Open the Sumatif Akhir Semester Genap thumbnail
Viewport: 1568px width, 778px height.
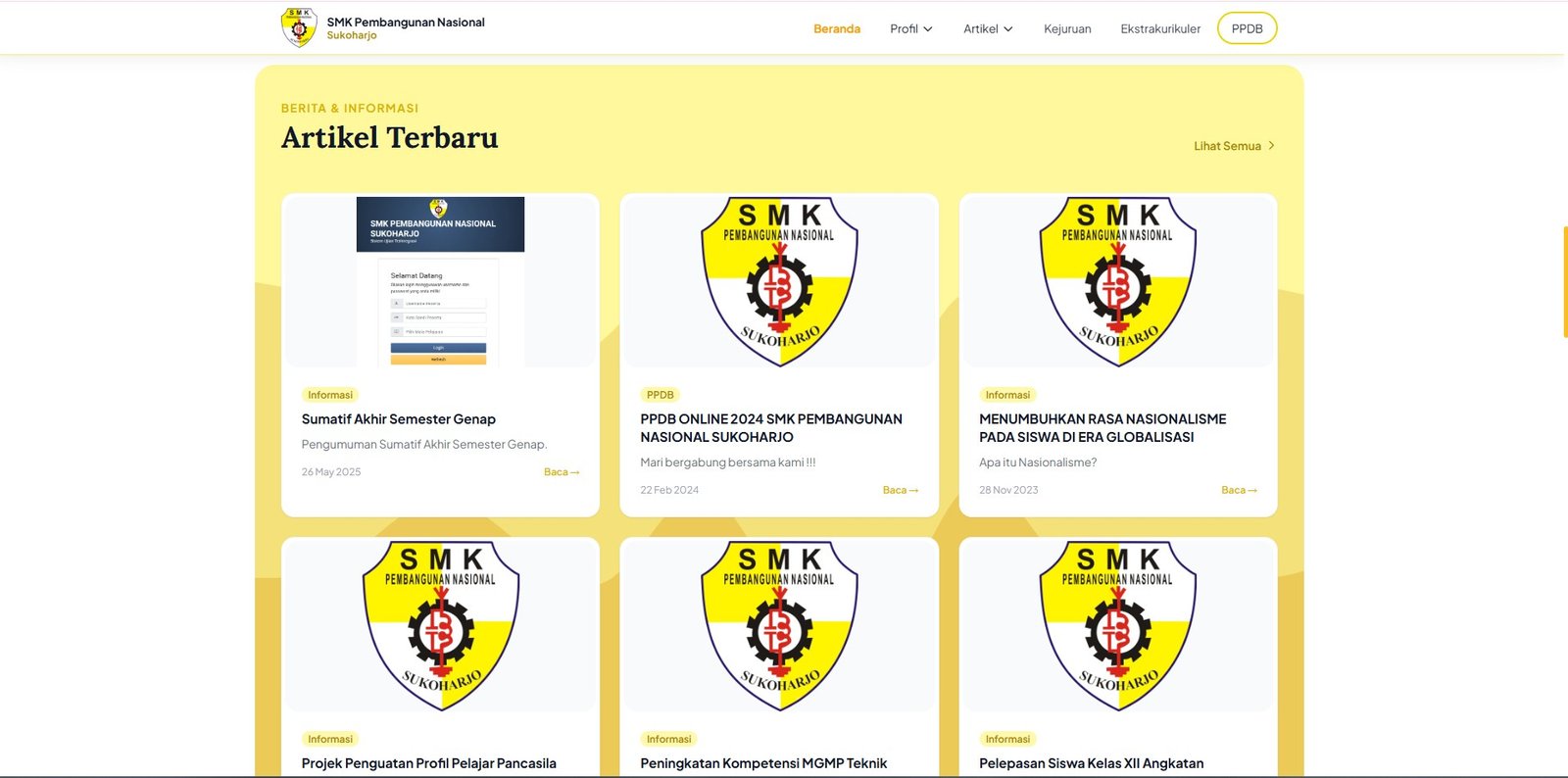[440, 281]
